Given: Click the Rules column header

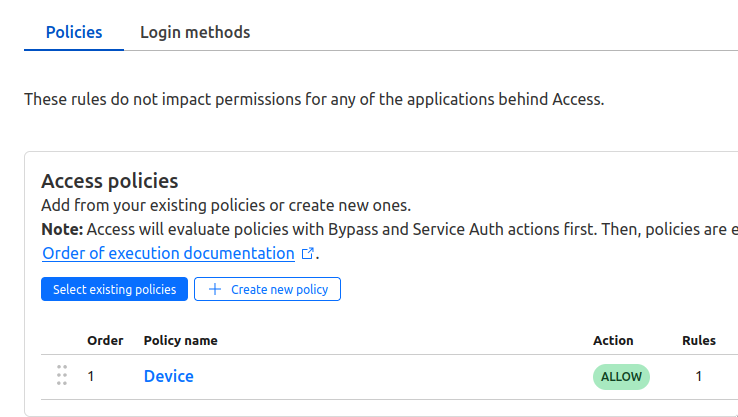Looking at the screenshot, I should click(699, 340).
